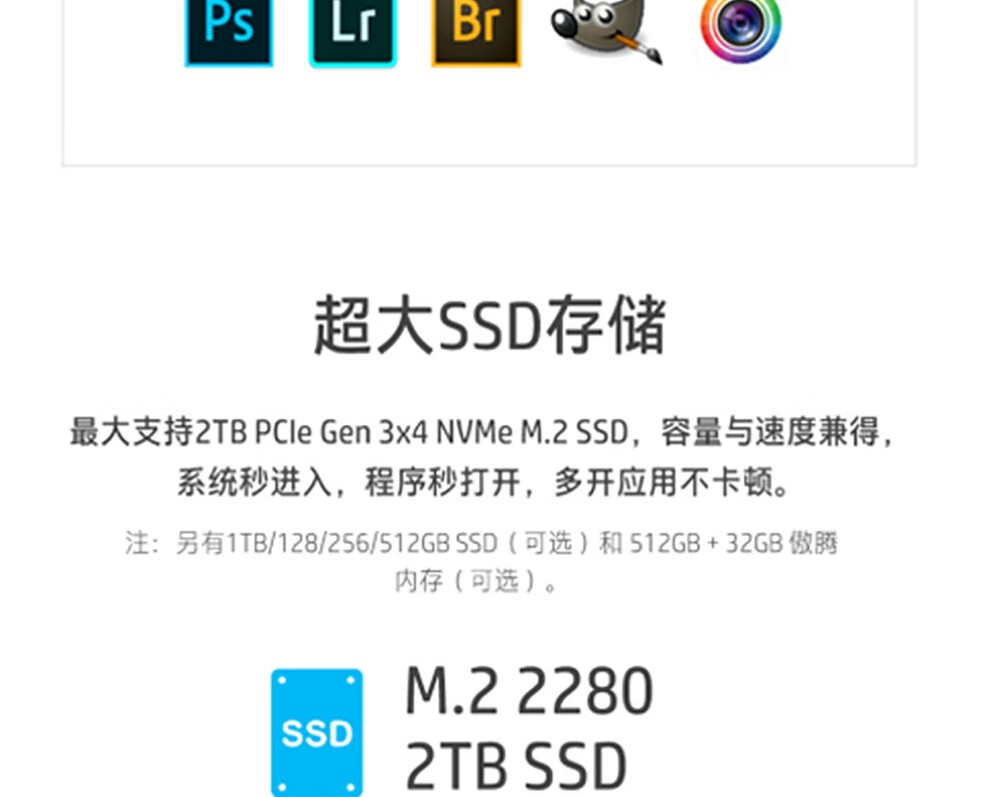Viewport: 981px width, 797px height.
Task: Click the 512GB + 32GB 傲腾 text
Action: pos(733,543)
